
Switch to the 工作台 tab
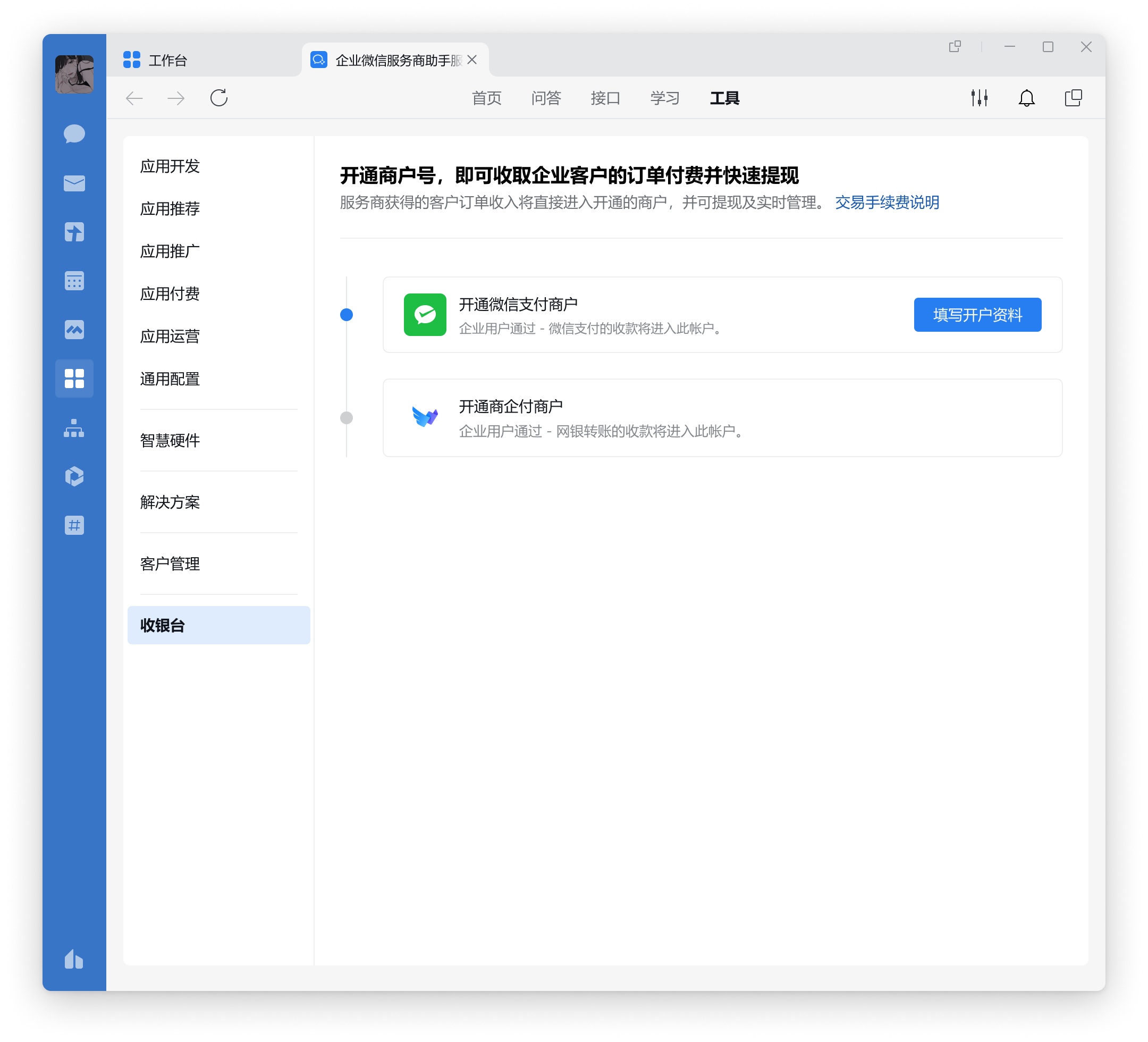[x=155, y=60]
